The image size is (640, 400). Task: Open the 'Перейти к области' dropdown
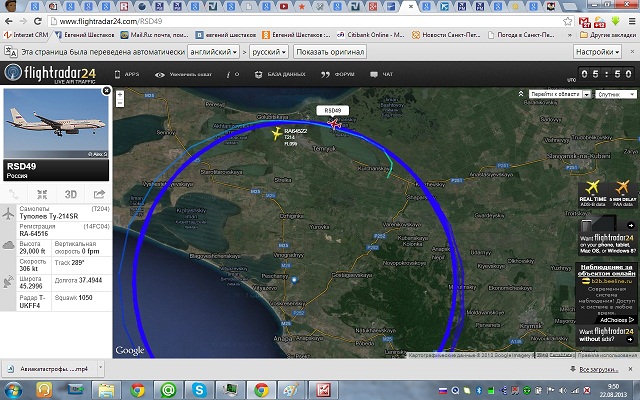click(x=560, y=94)
